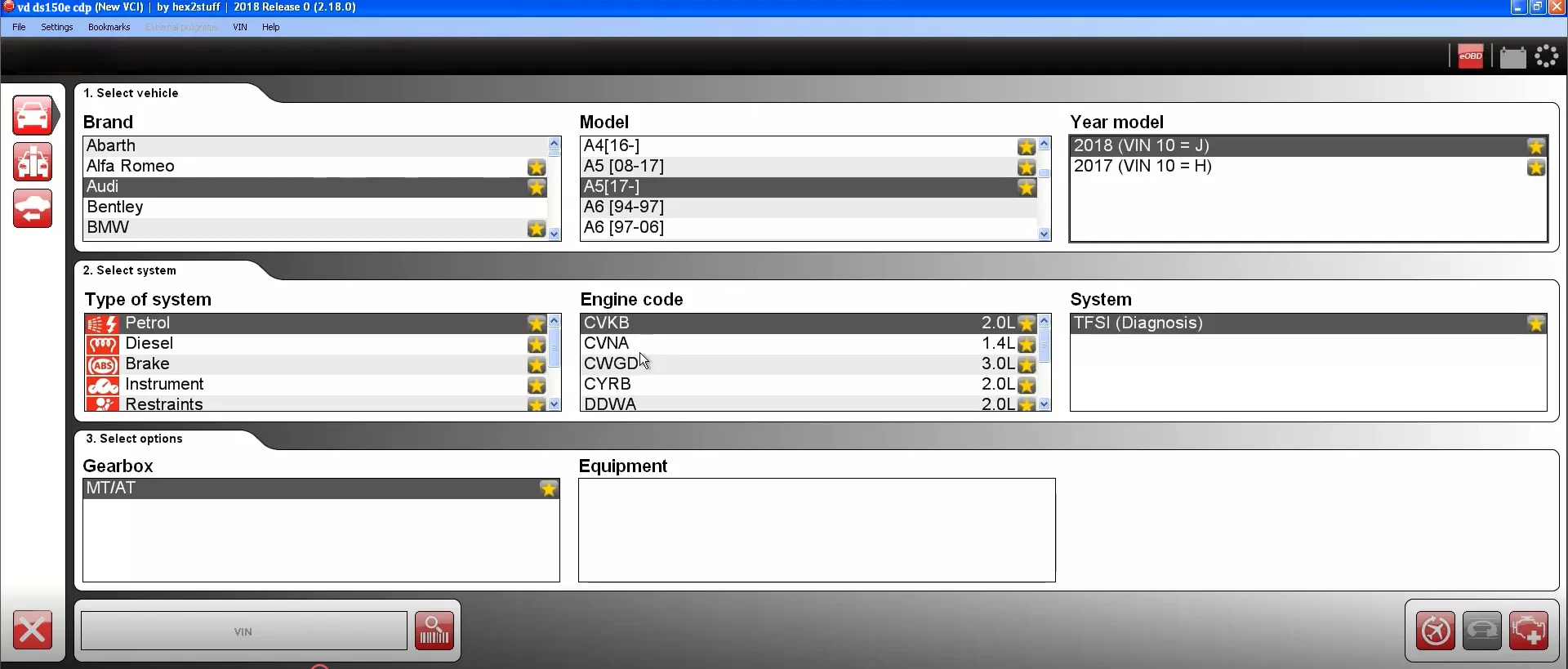Select the ABS Brake icon
This screenshot has height=669, width=1568.
[x=103, y=364]
